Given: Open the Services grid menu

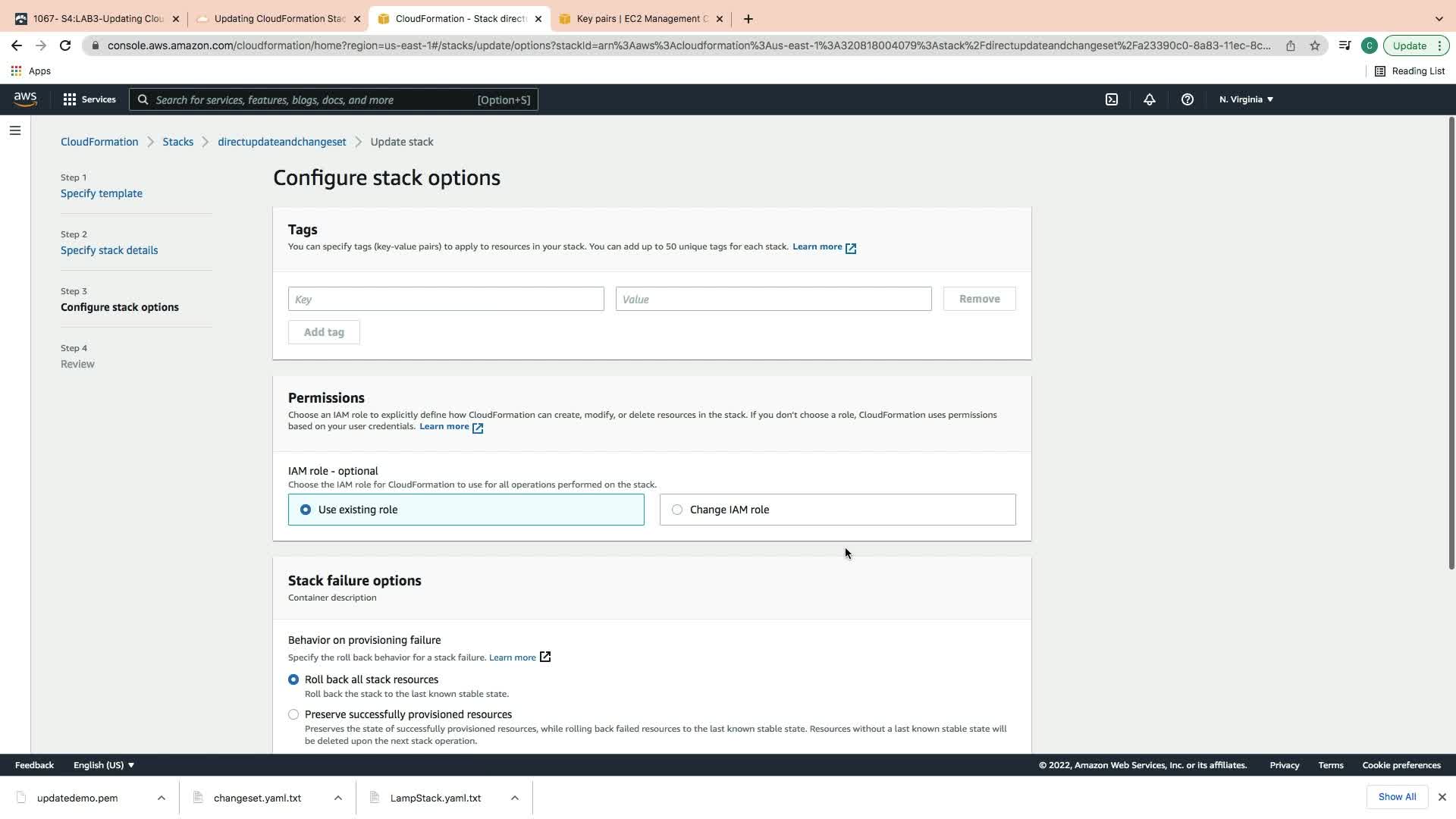Looking at the screenshot, I should [x=89, y=99].
